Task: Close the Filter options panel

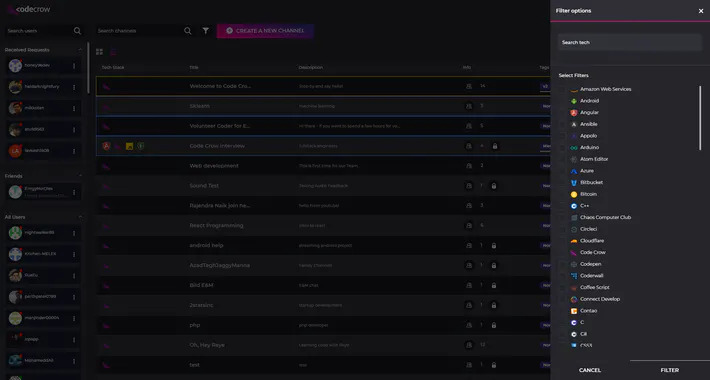Action: [x=701, y=11]
